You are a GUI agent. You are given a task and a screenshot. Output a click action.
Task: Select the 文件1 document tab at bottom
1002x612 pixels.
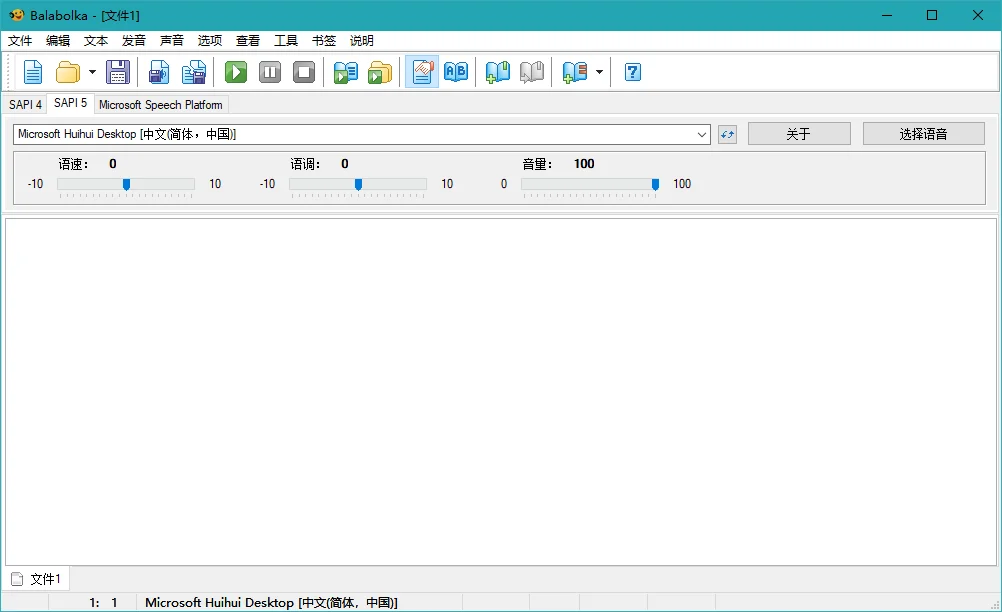point(37,579)
